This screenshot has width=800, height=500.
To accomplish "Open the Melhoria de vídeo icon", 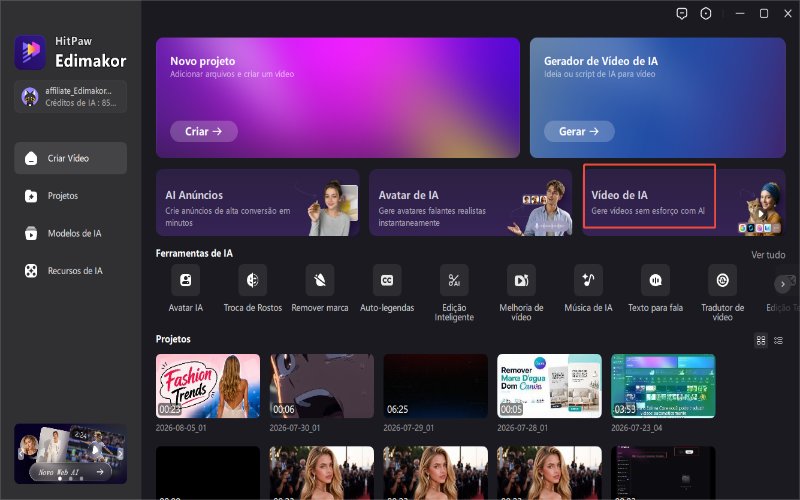I will (521, 280).
